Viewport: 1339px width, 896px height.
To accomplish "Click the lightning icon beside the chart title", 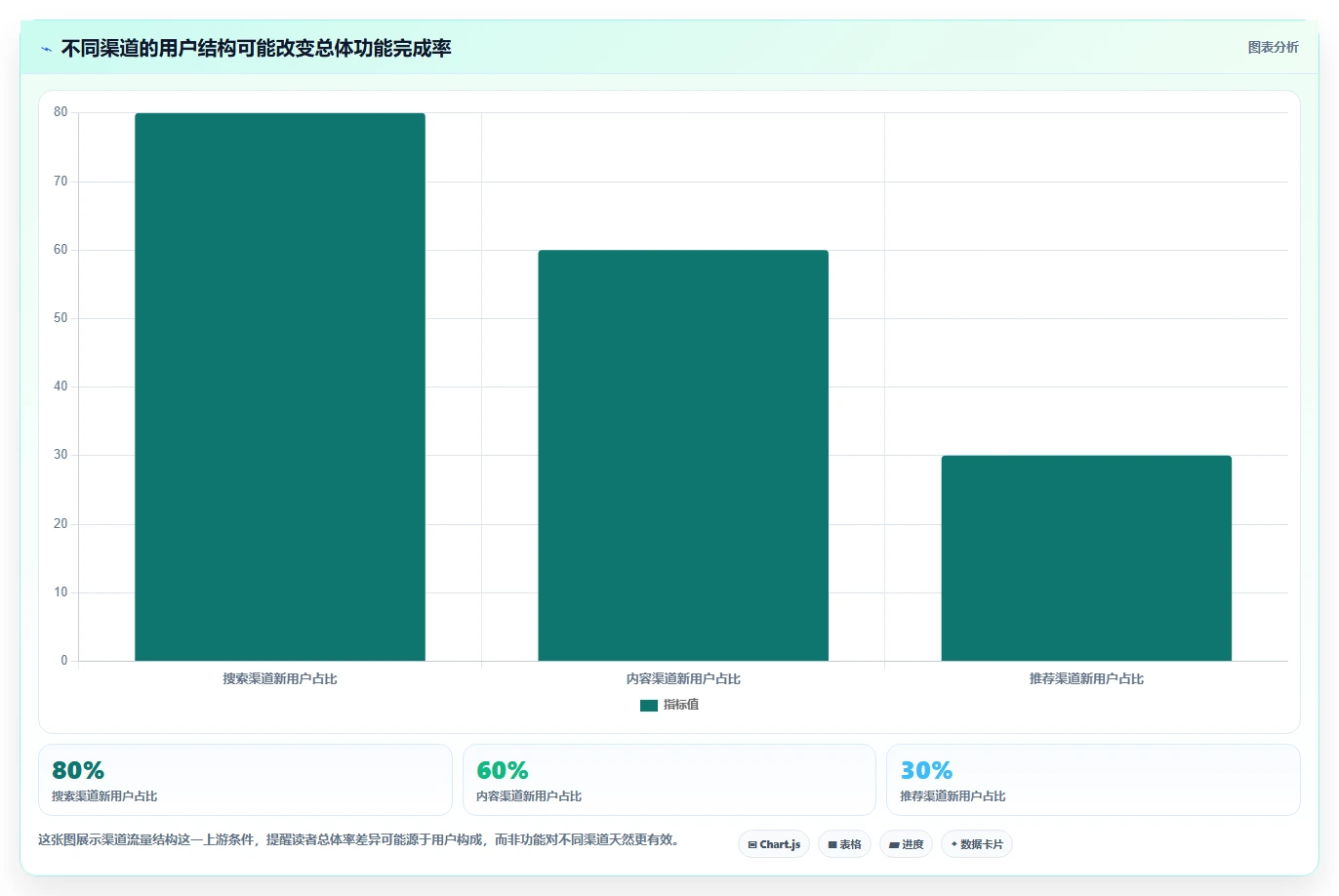I will coord(46,49).
